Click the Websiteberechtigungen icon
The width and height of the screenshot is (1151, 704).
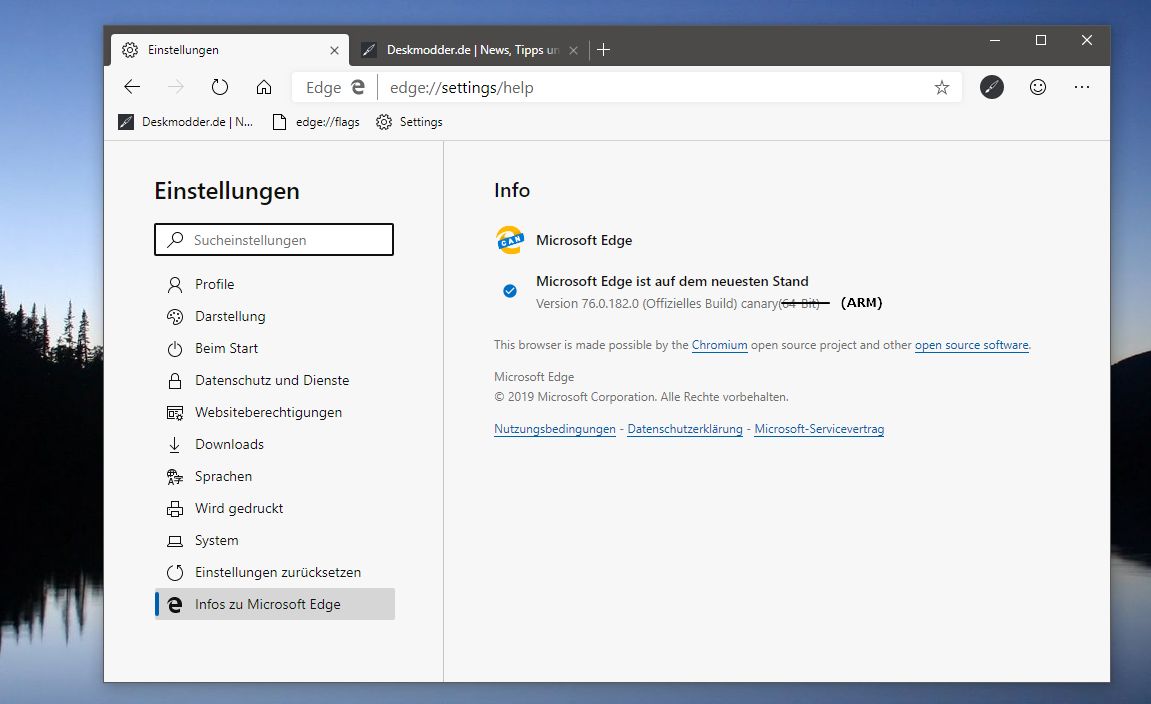175,413
